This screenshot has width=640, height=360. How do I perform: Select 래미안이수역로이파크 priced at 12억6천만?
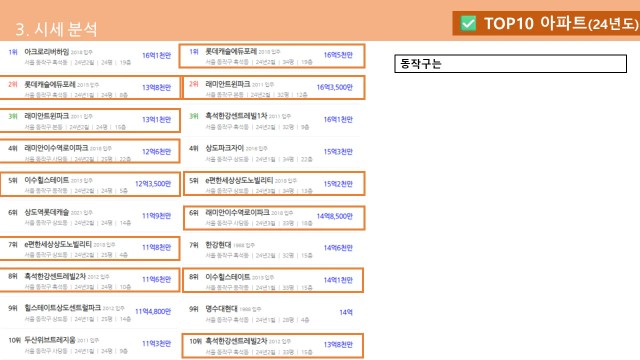56,148
